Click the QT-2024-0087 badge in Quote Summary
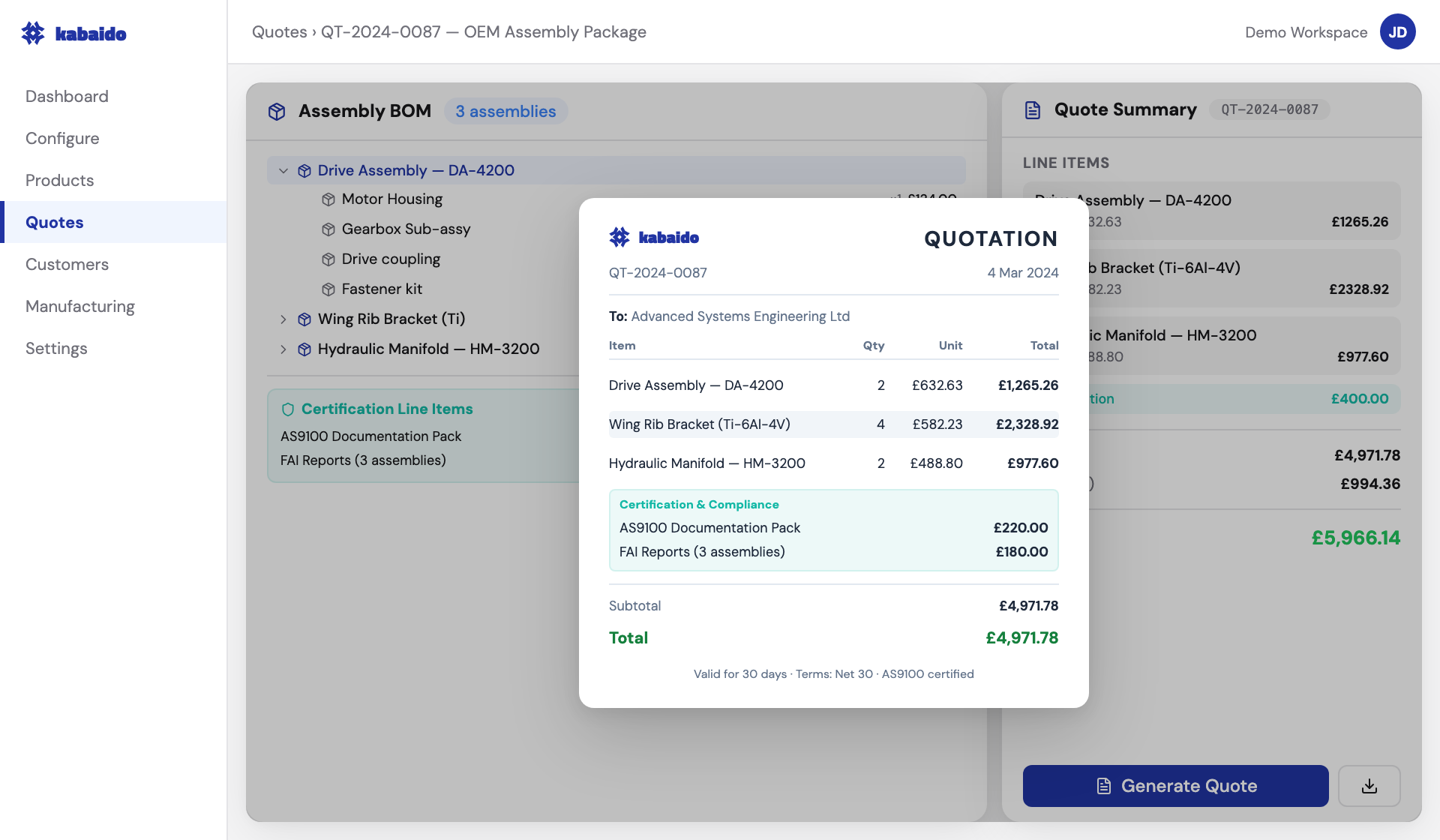This screenshot has height=840, width=1440. click(1269, 109)
